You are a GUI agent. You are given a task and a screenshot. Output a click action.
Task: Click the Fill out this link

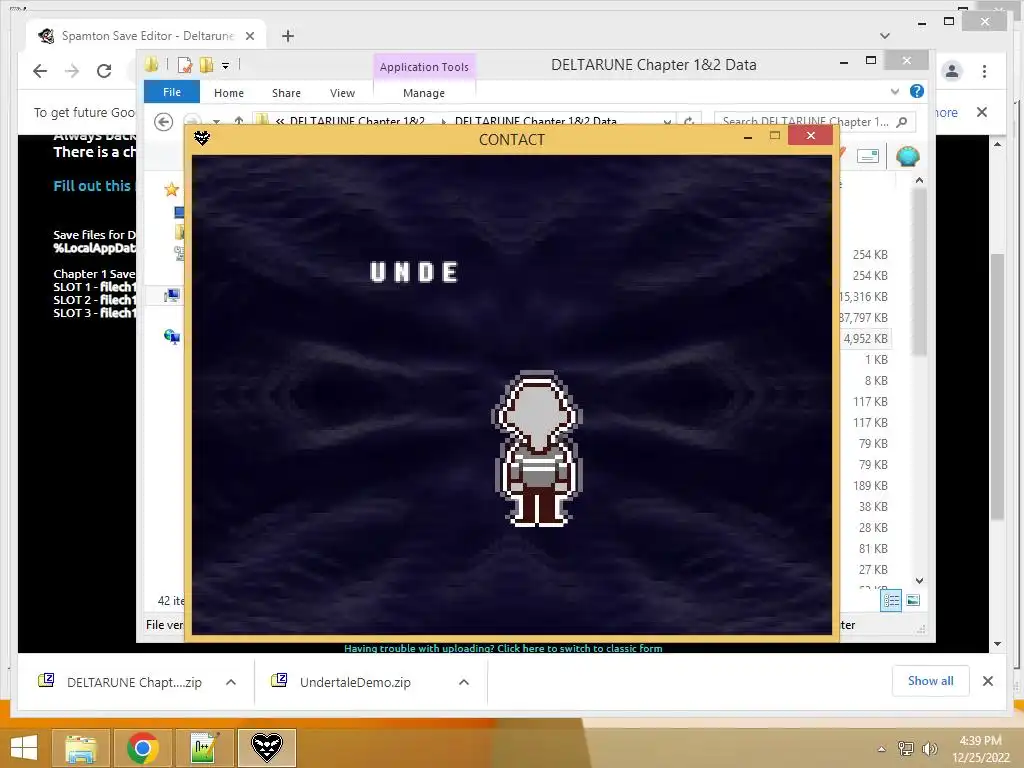pyautogui.click(x=91, y=185)
